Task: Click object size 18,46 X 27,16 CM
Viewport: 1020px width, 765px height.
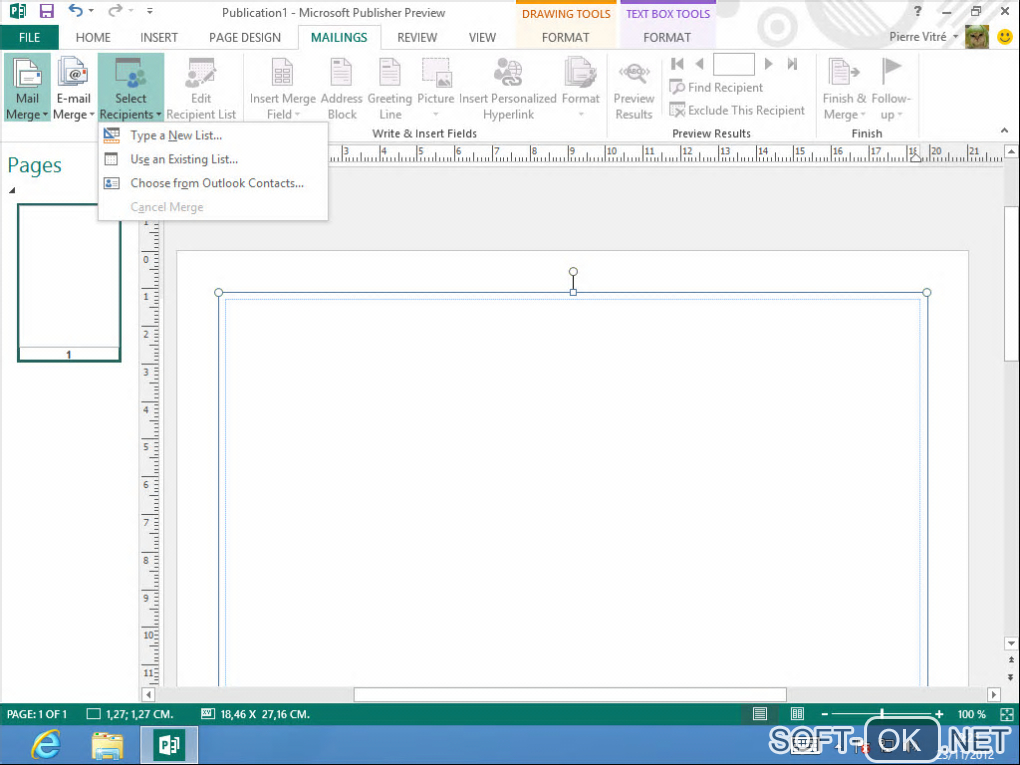Action: coord(256,714)
